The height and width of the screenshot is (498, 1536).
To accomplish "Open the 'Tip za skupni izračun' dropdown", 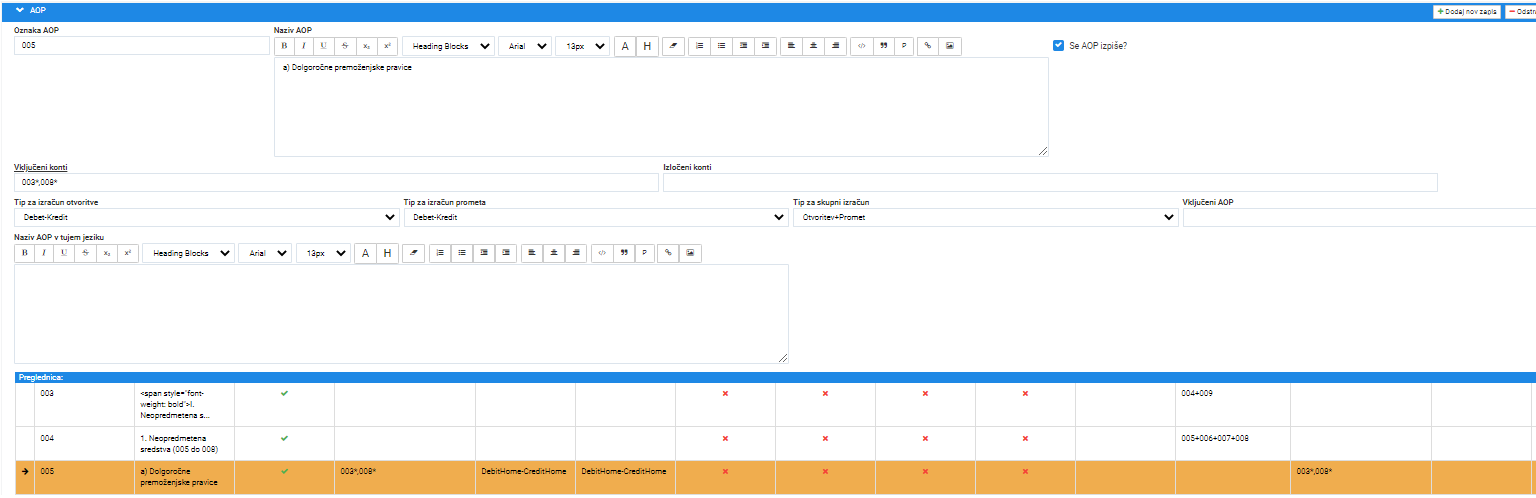I will click(985, 217).
